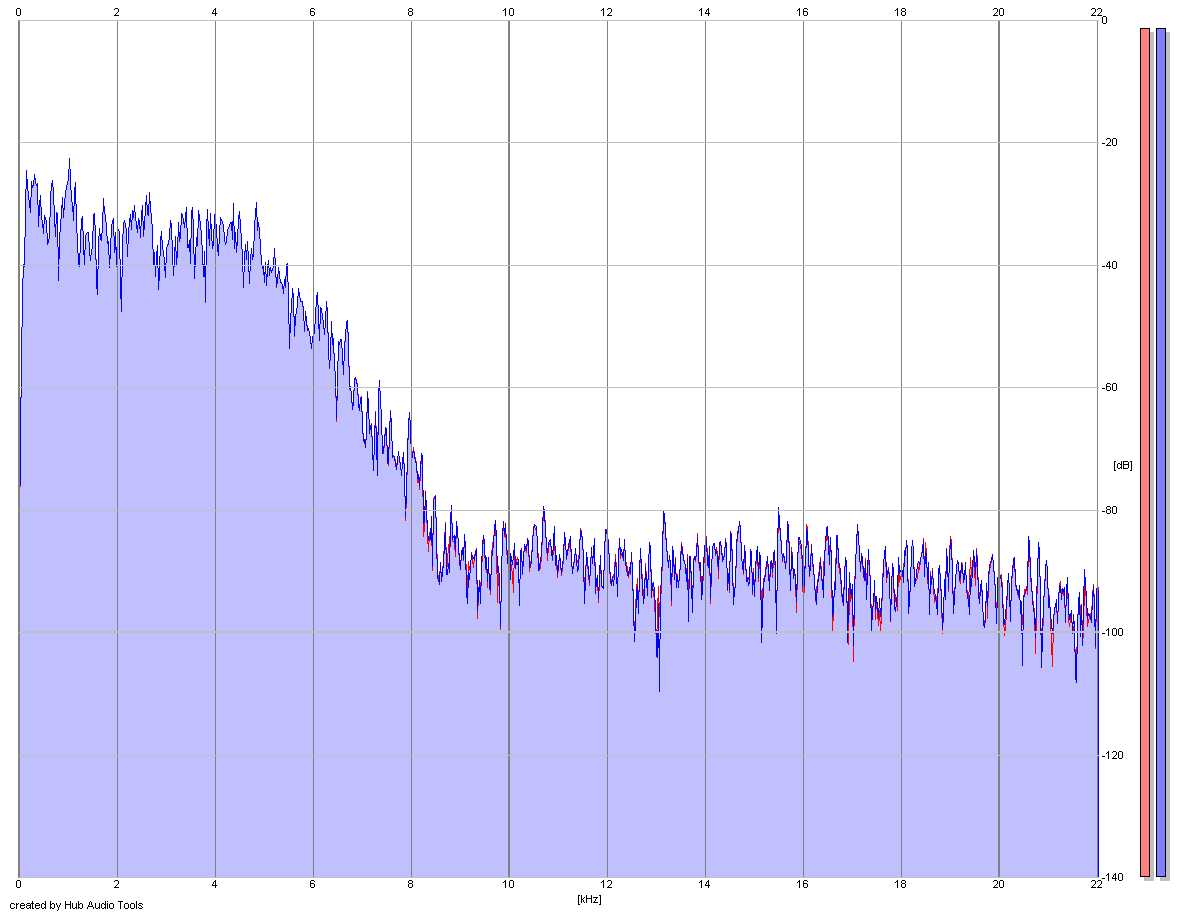This screenshot has height=917, width=1180.
Task: Click the -120 dB scale label
Action: coord(1112,755)
